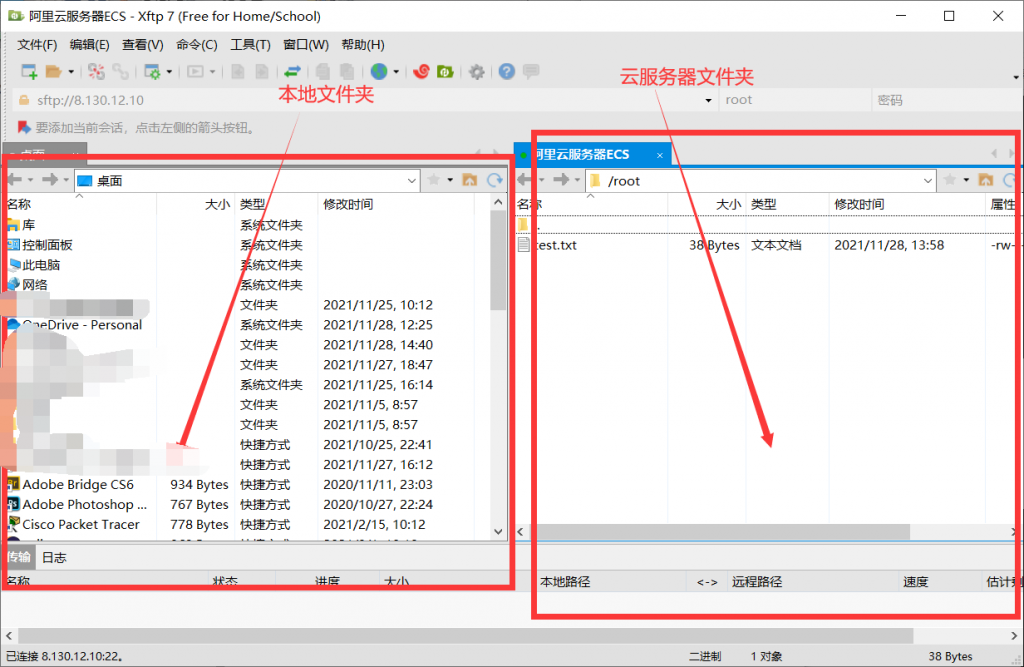Click the sftp://8.130.12.10 address field
Viewport: 1024px width, 667px height.
point(366,100)
